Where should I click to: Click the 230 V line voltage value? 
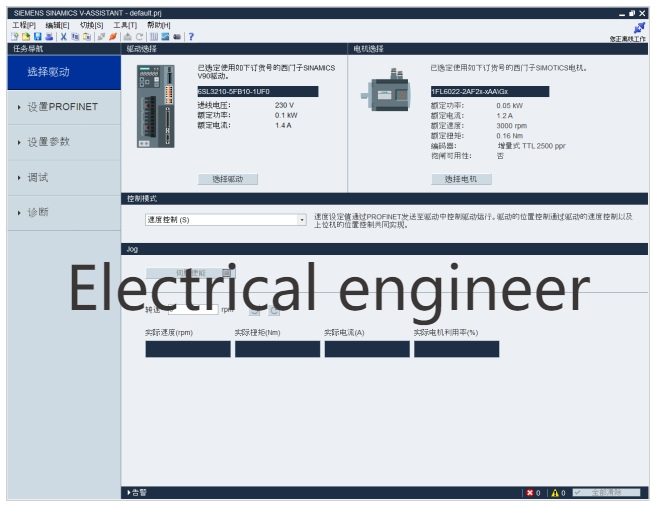pos(284,105)
